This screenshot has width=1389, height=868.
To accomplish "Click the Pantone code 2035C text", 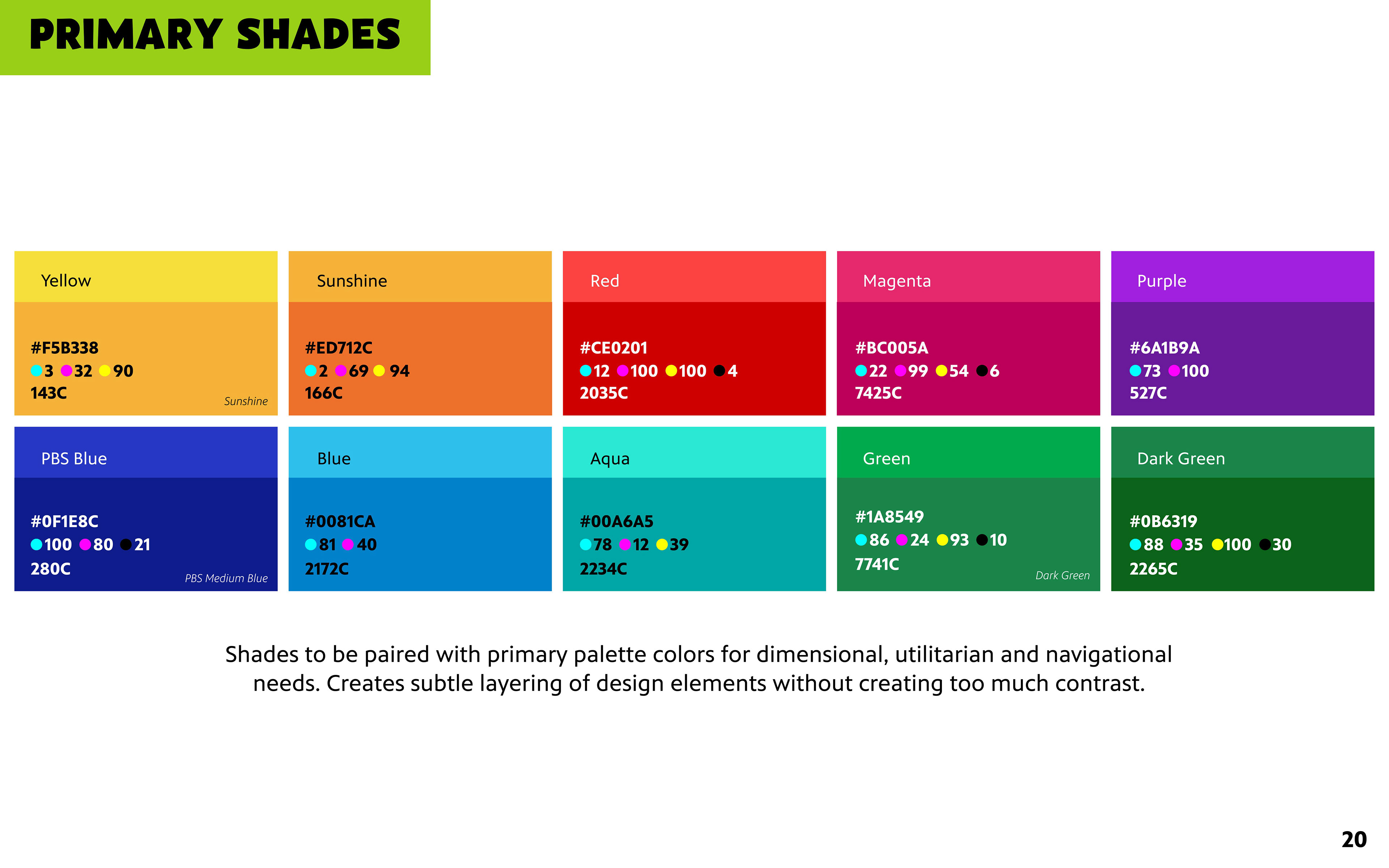I will pos(603,393).
